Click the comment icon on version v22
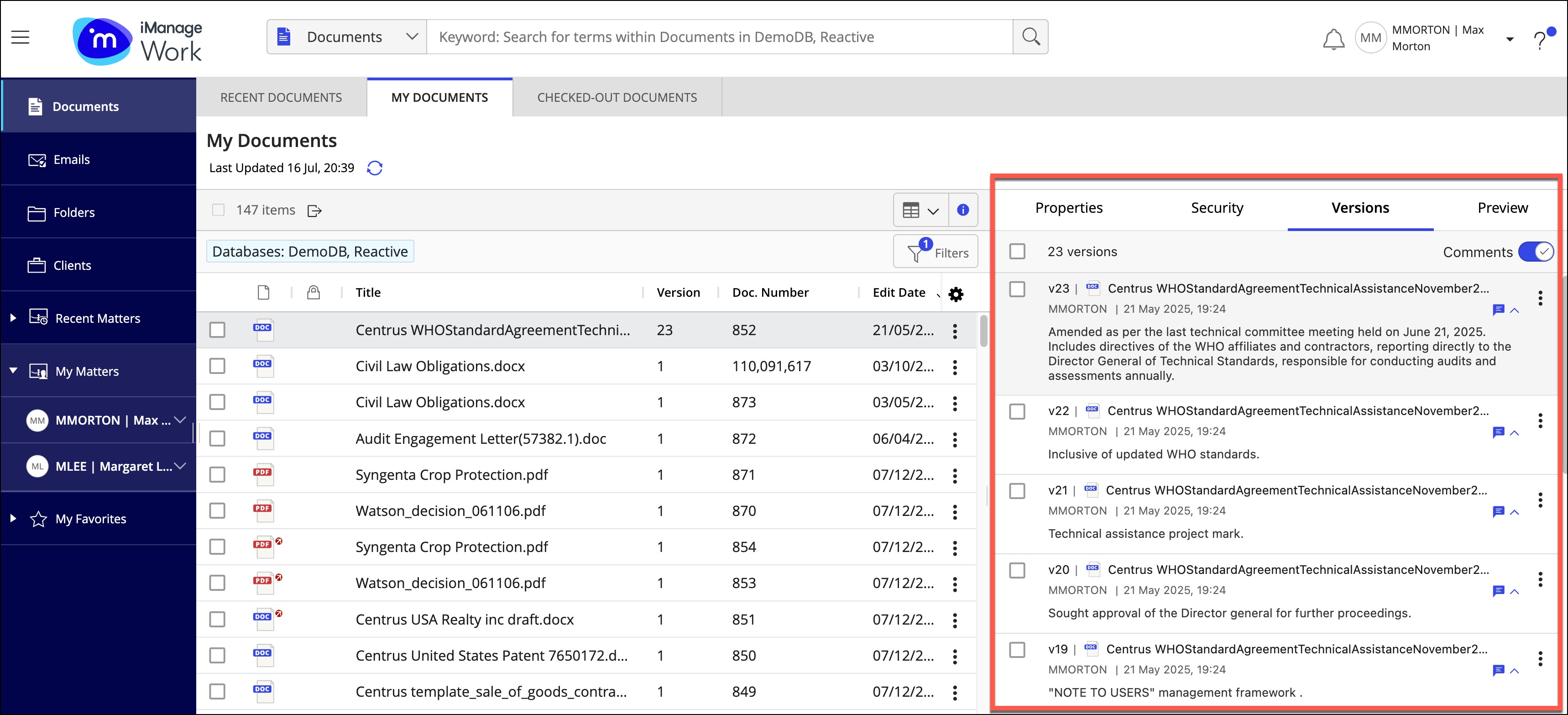The height and width of the screenshot is (715, 1568). click(1498, 432)
